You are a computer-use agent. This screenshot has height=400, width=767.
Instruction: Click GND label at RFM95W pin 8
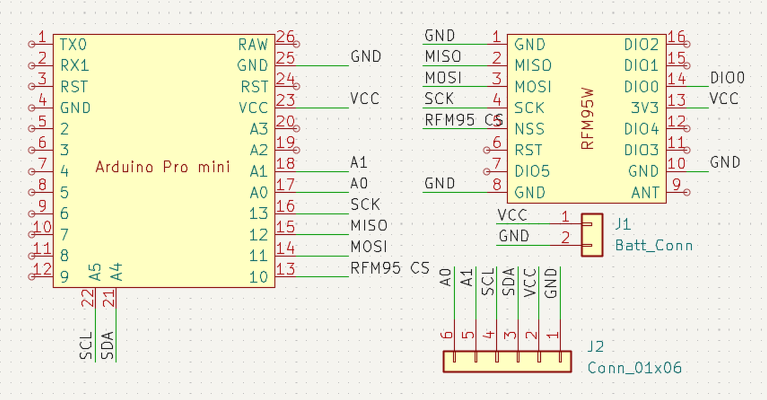(440, 183)
